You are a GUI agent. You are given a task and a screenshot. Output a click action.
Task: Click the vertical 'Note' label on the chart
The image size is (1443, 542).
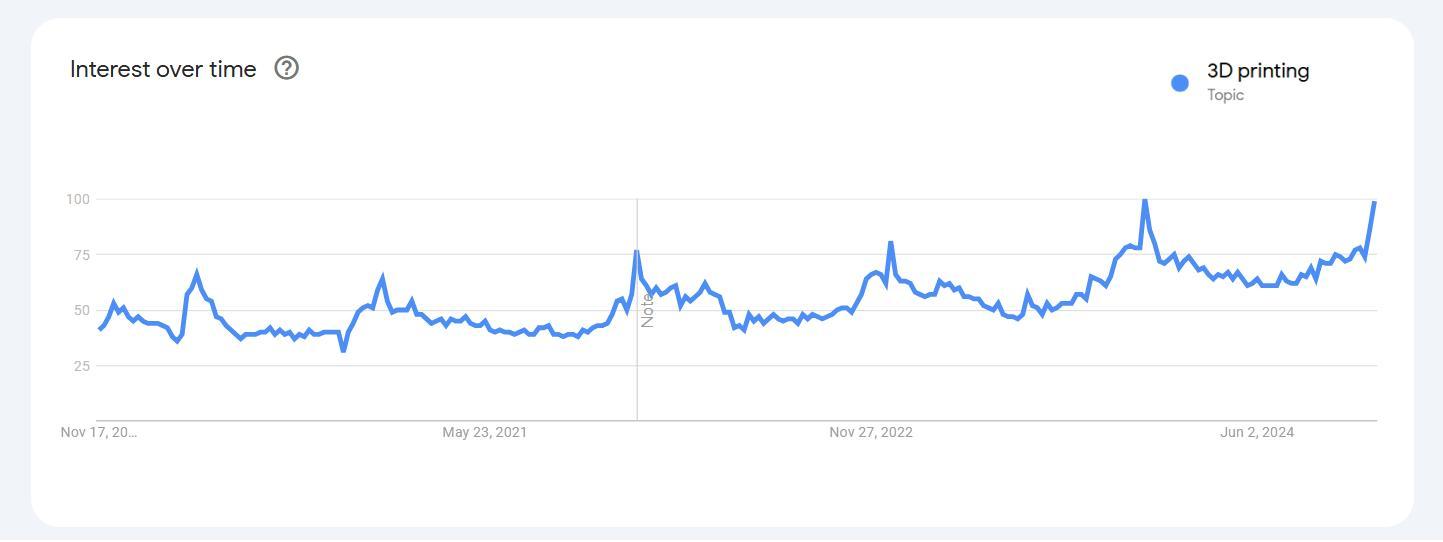click(647, 310)
